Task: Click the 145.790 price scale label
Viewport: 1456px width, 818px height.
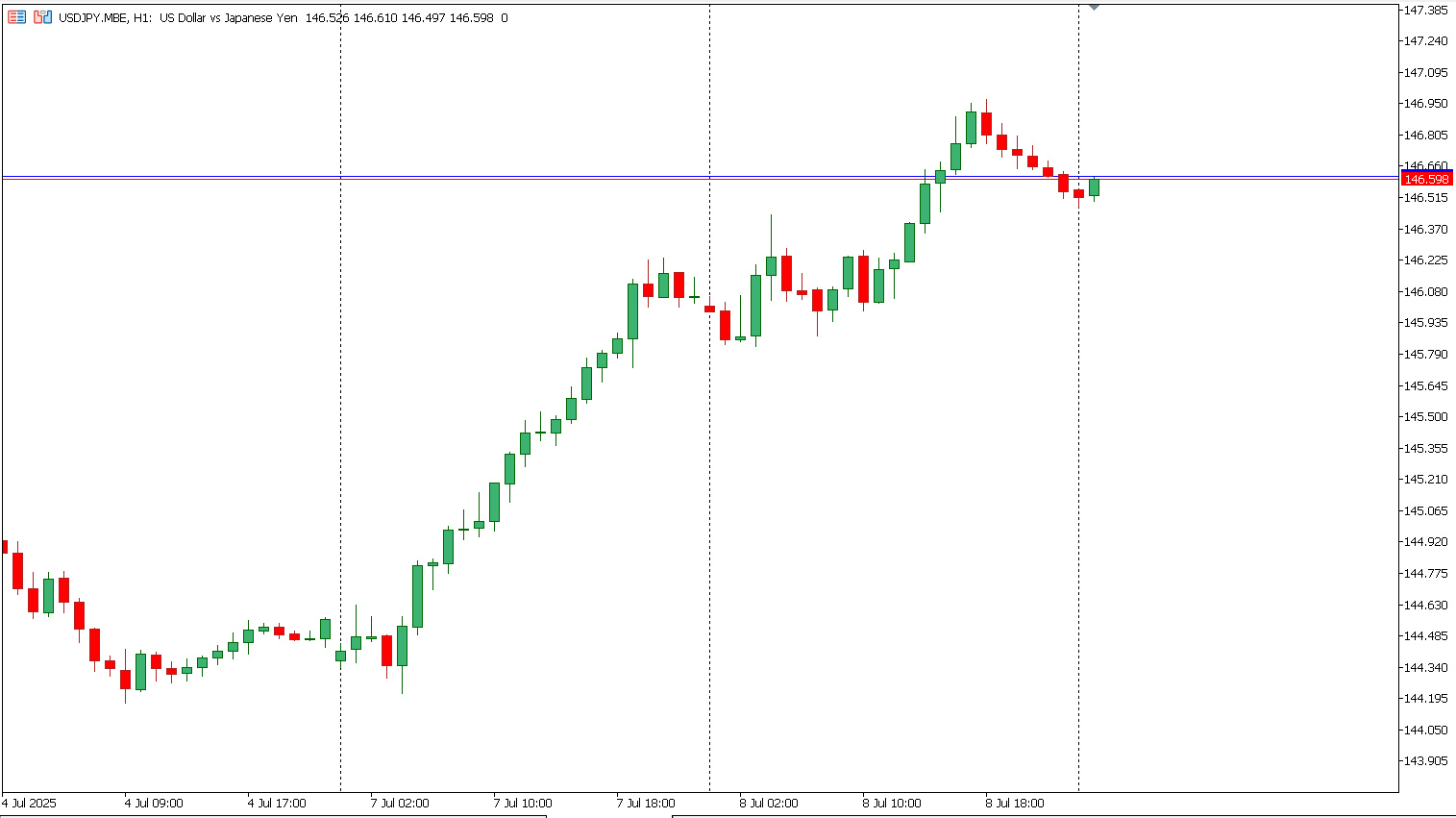Action: pos(1426,355)
